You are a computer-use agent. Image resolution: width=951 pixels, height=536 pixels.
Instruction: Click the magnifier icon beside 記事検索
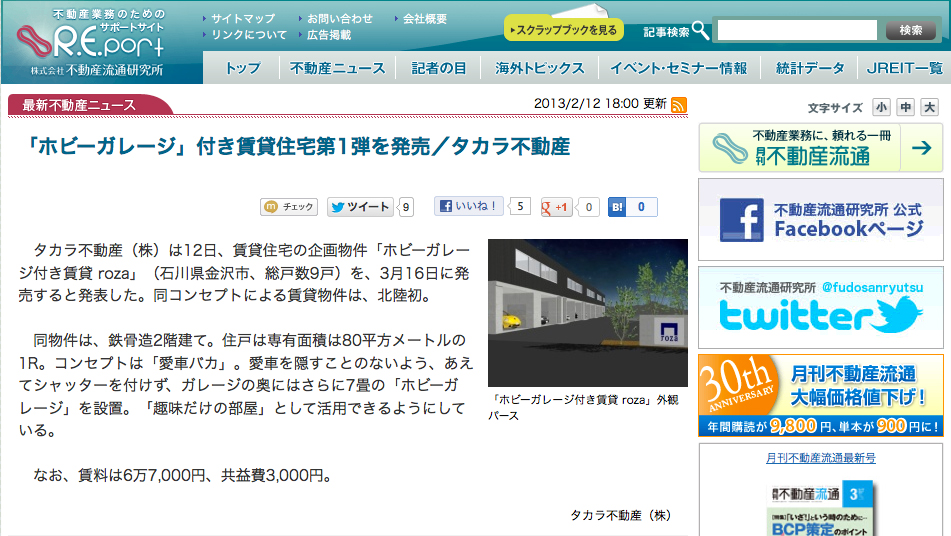[701, 30]
